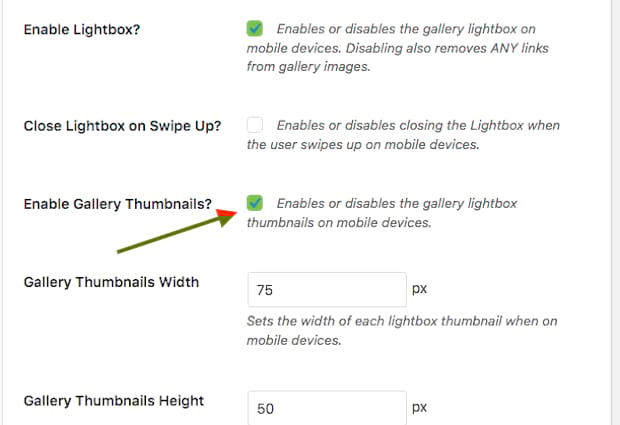This screenshot has width=620, height=425.
Task: Click the gray margin right of the settings panel
Action: pos(612,200)
